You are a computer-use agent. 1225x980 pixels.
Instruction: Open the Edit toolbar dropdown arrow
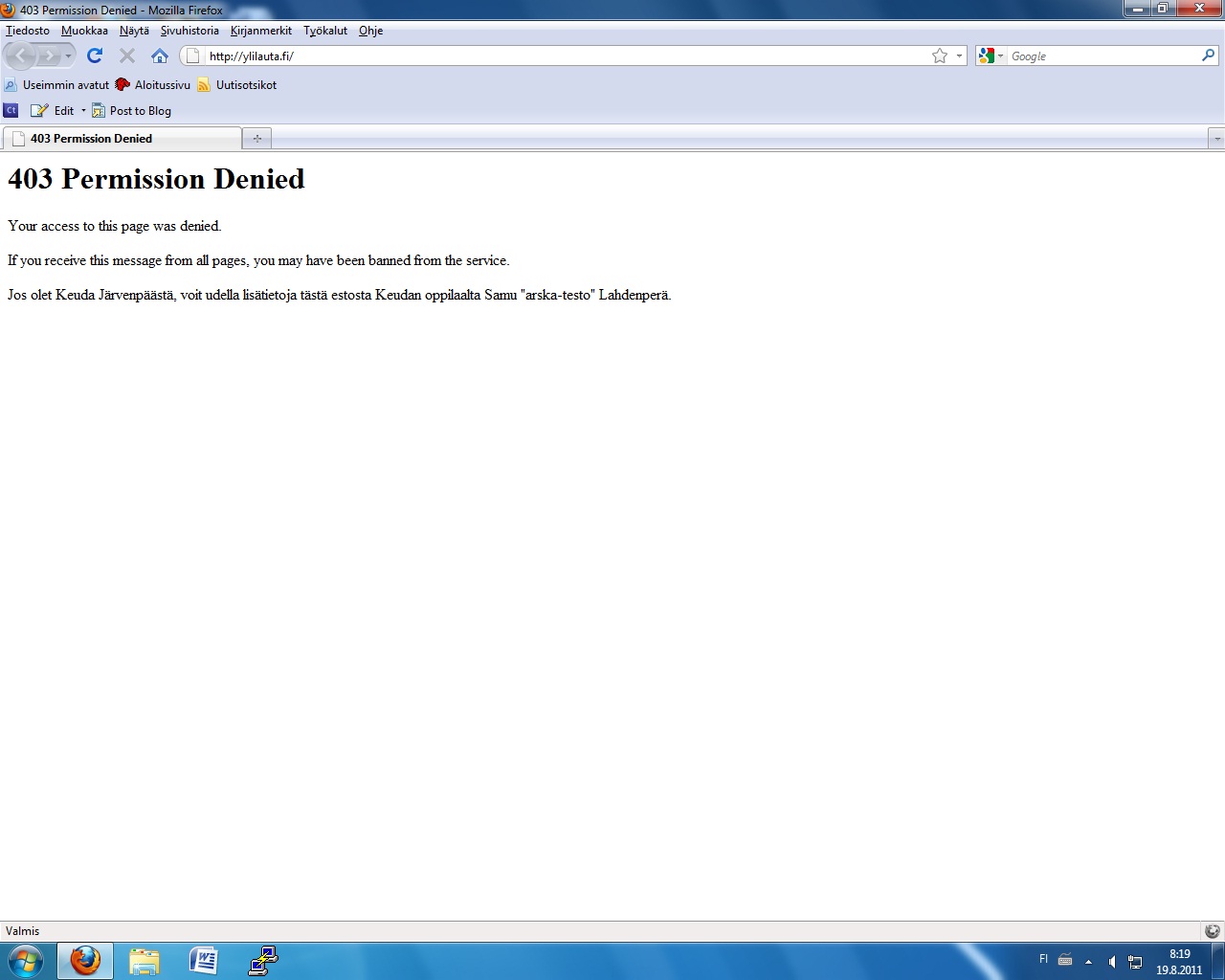tap(83, 111)
